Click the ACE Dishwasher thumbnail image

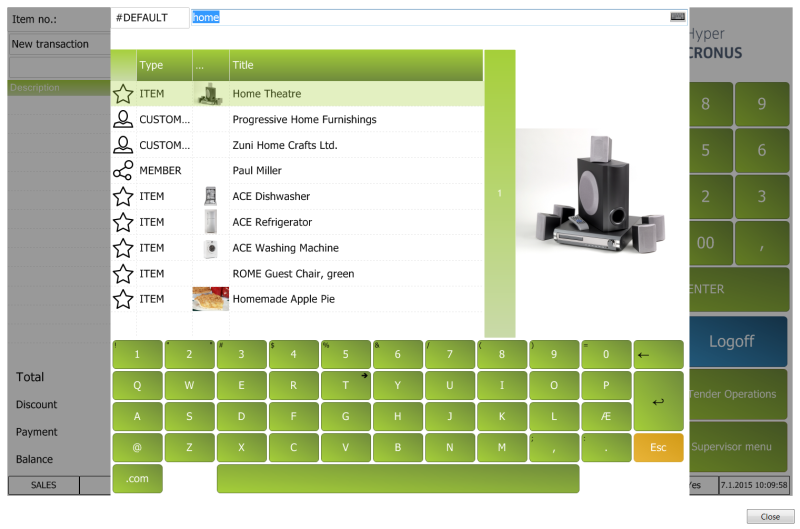pos(210,196)
